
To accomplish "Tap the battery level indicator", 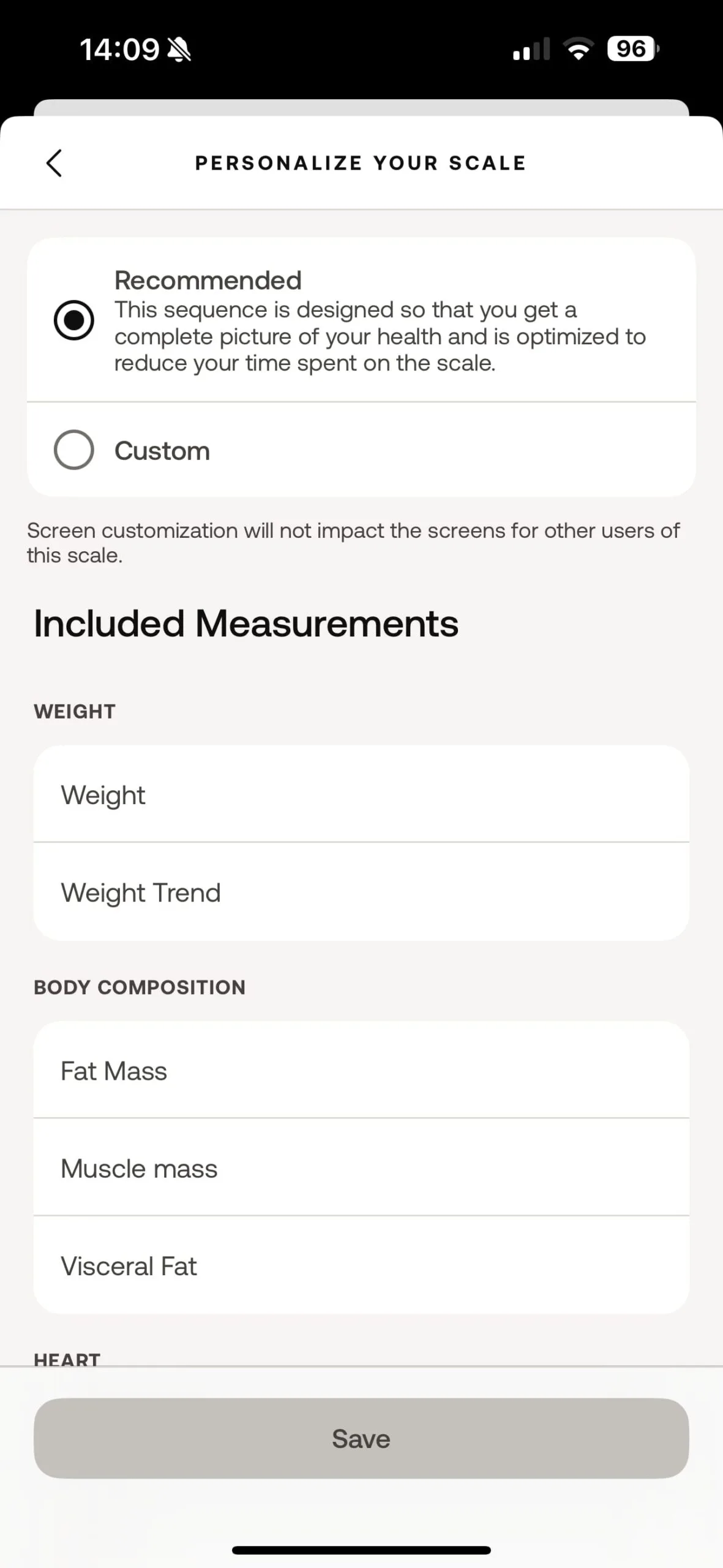I will click(632, 49).
